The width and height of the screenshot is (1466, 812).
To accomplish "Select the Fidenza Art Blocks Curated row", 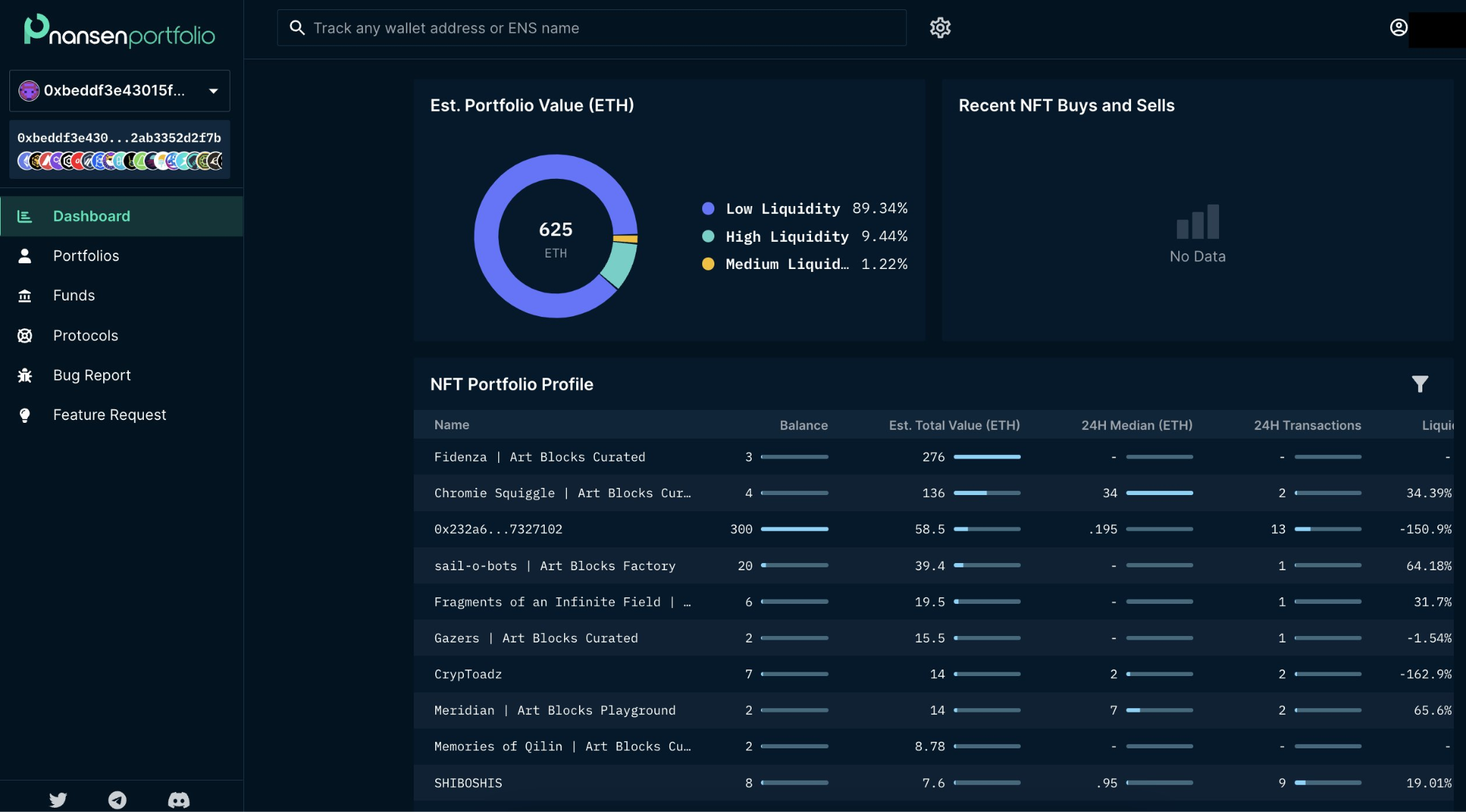I will click(539, 456).
